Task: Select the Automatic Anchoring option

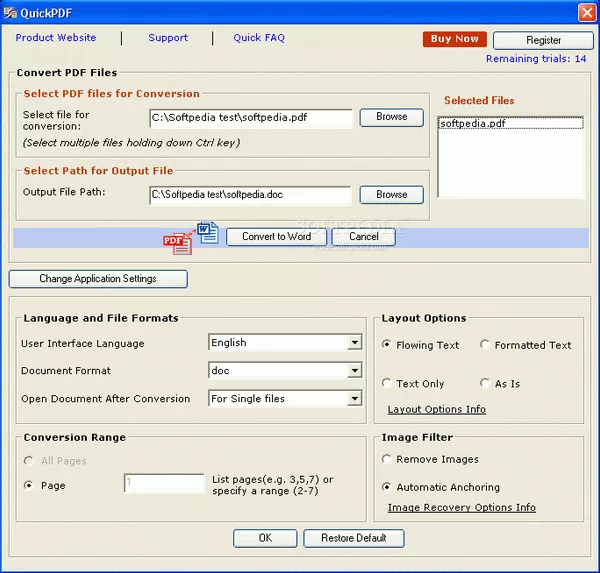Action: [386, 487]
